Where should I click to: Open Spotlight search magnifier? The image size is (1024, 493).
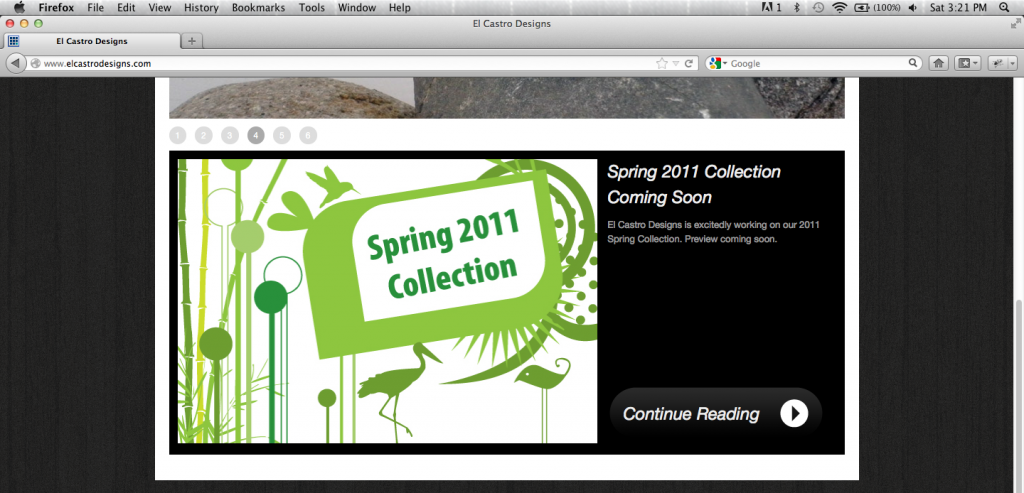(x=1004, y=8)
